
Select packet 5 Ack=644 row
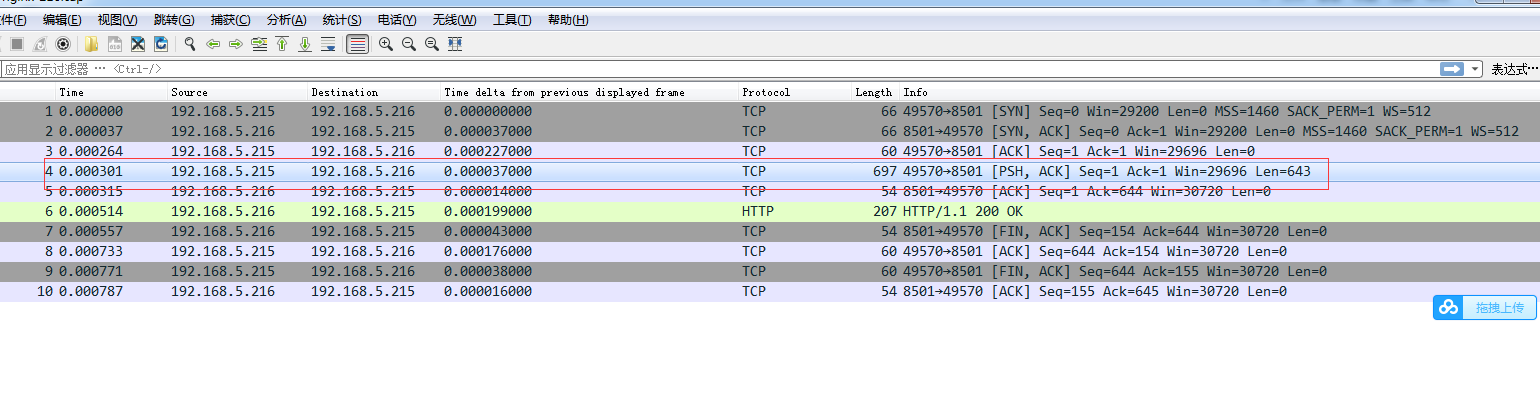pyautogui.click(x=770, y=191)
